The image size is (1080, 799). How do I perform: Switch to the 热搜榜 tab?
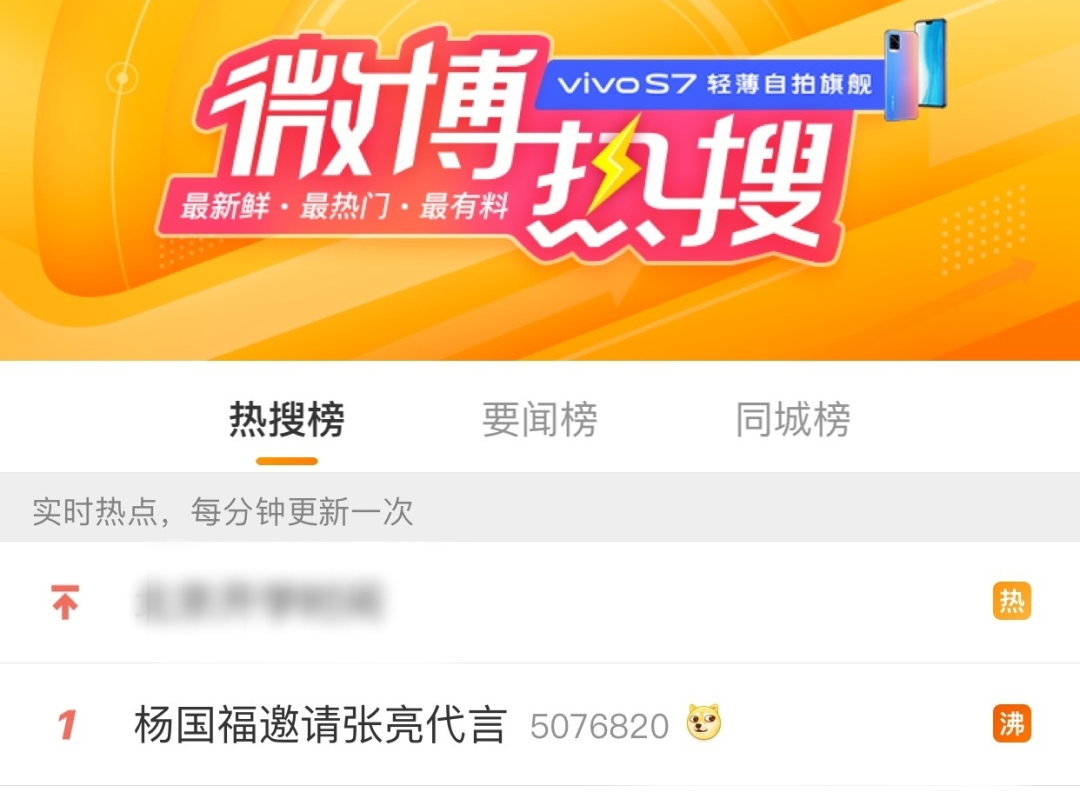(287, 419)
